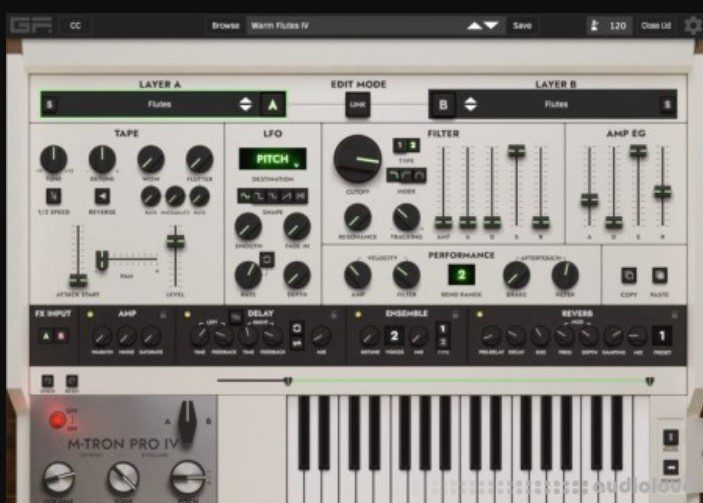Viewport: 703px width, 503px height.
Task: Select the random sample-and-hold LFO shape
Action: 301,196
